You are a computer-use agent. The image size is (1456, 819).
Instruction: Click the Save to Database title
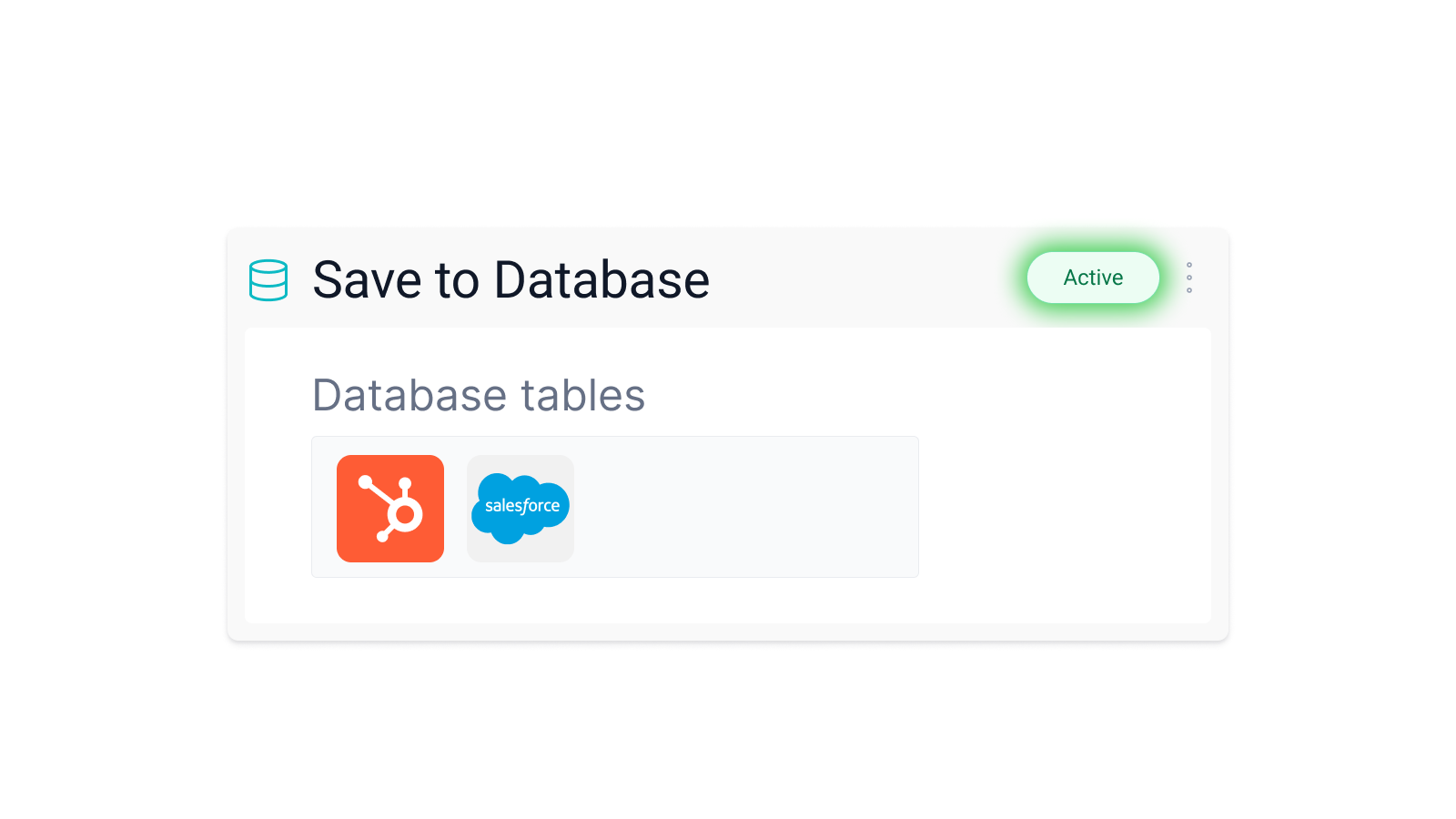coord(510,279)
